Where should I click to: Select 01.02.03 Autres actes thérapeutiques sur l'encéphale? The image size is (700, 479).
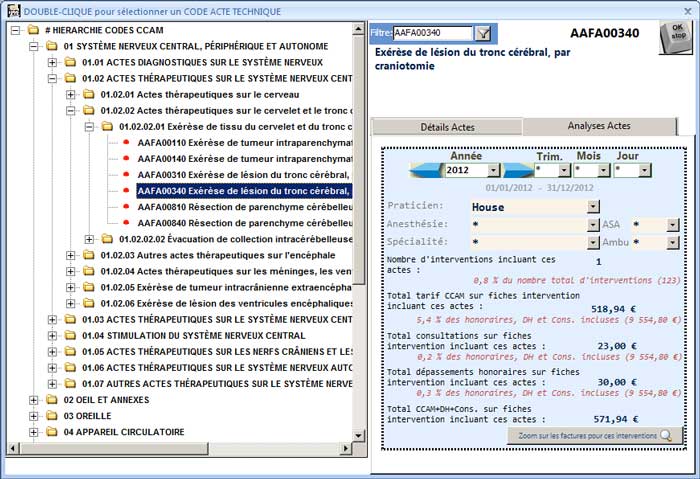(218, 255)
